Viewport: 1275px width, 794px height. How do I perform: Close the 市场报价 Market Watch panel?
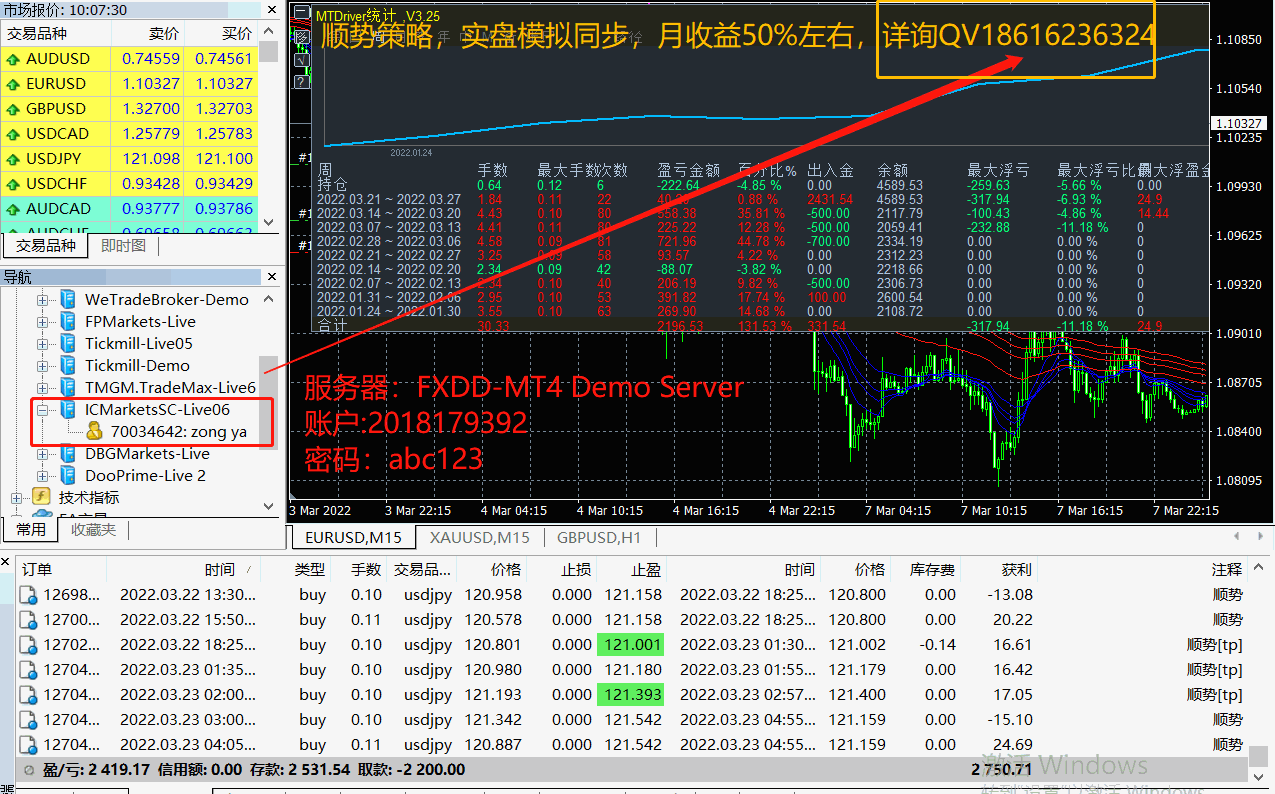pos(272,9)
